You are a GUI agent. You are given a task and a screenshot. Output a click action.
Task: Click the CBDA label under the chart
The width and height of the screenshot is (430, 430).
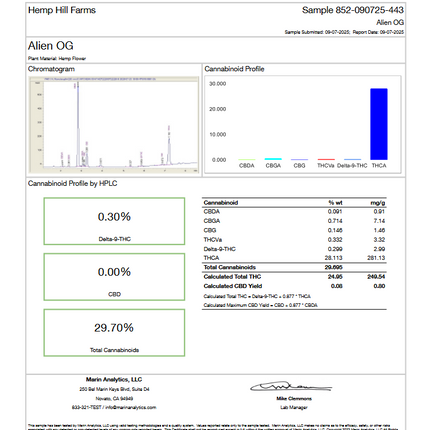[247, 166]
